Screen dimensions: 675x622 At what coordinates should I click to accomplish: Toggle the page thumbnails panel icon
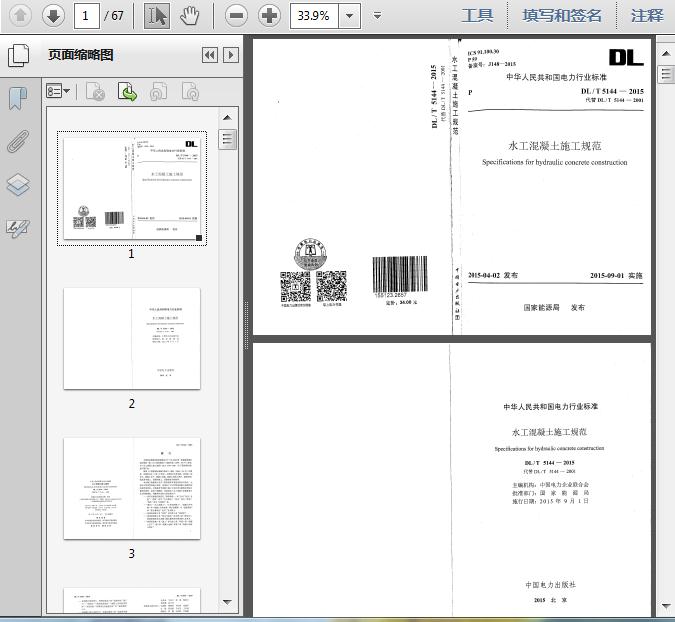coord(18,55)
